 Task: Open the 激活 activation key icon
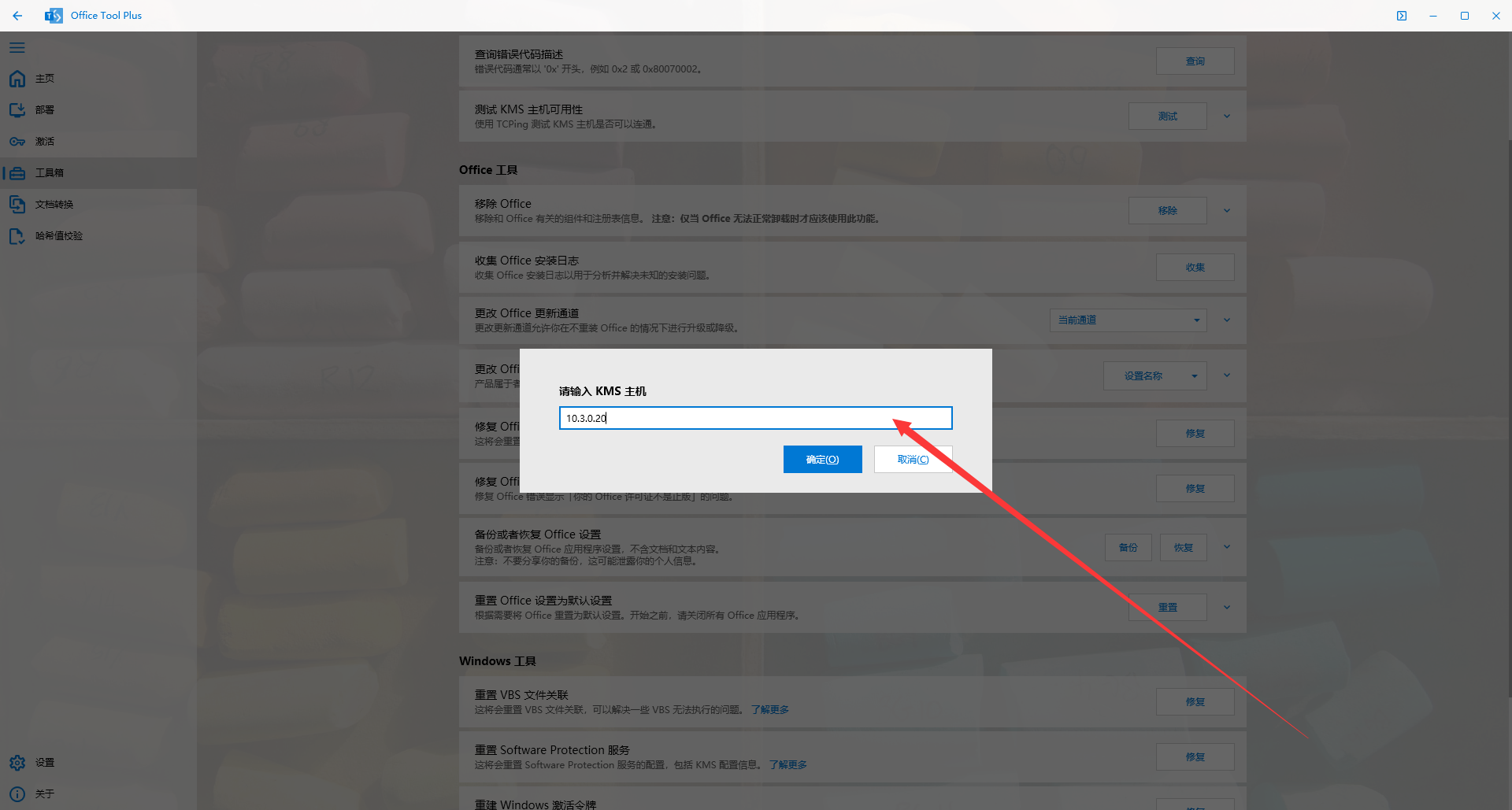[17, 142]
